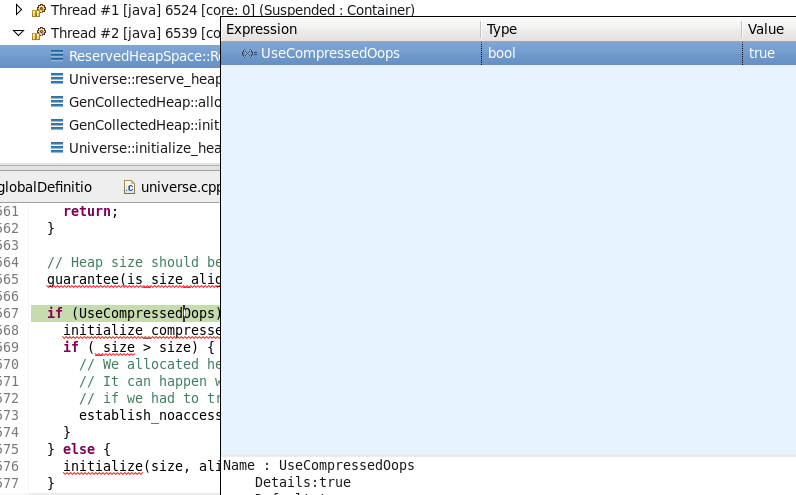Click universe.cpp file icon
Viewport: 796px width, 495px height.
(129, 187)
